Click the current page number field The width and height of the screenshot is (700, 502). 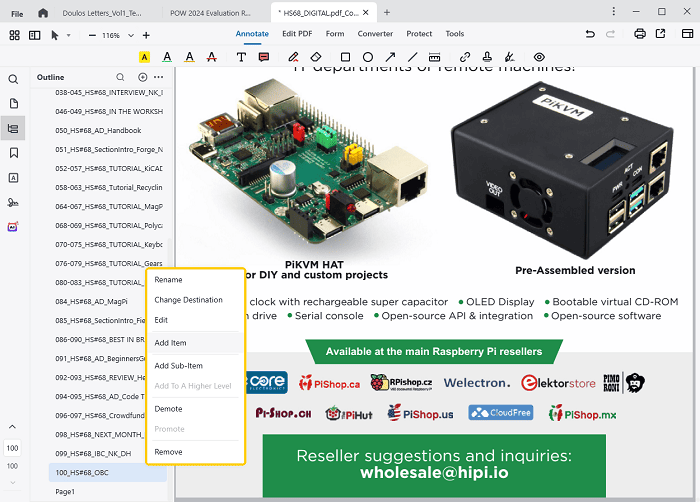(12, 448)
